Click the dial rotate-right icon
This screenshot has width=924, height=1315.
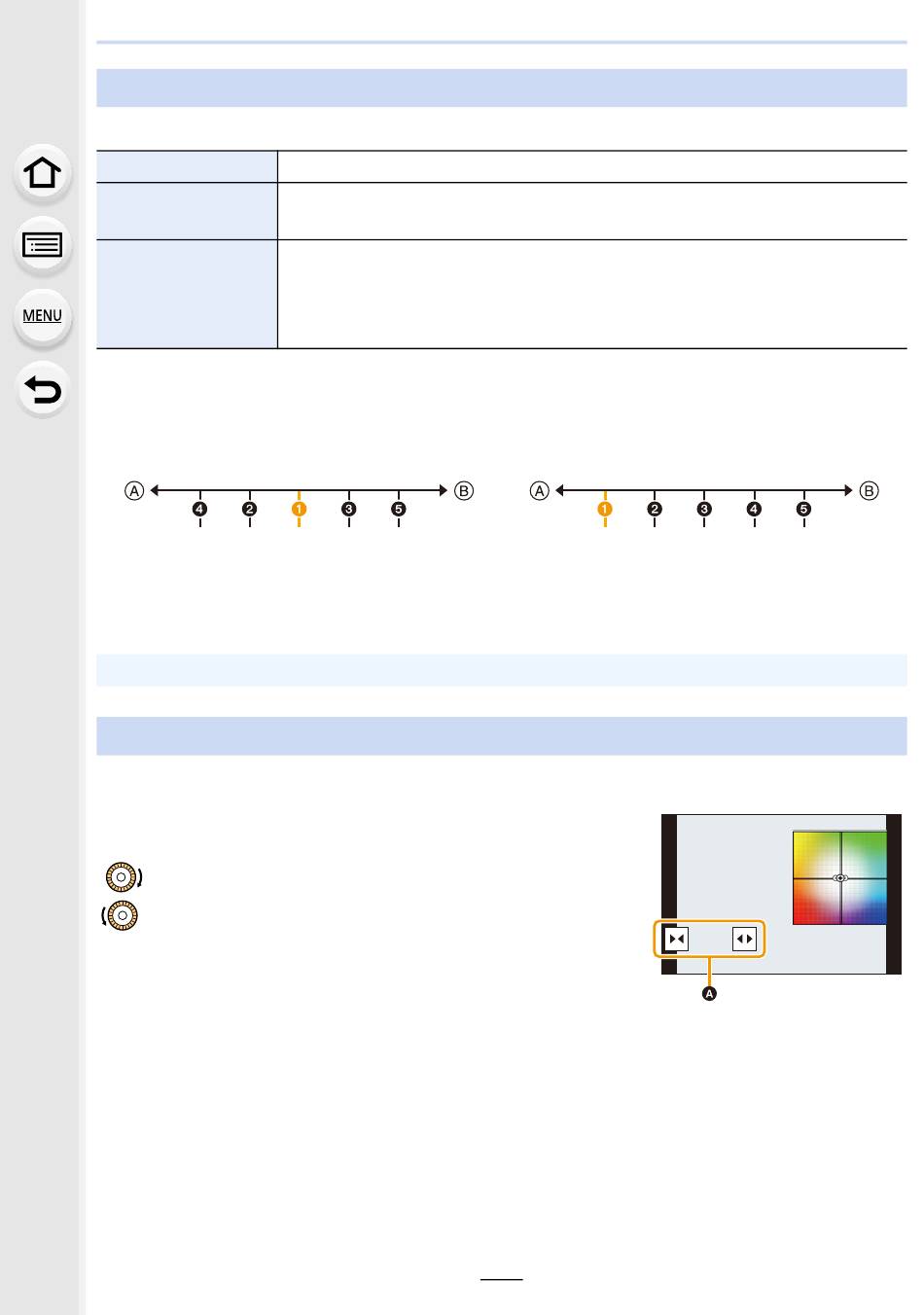[124, 876]
